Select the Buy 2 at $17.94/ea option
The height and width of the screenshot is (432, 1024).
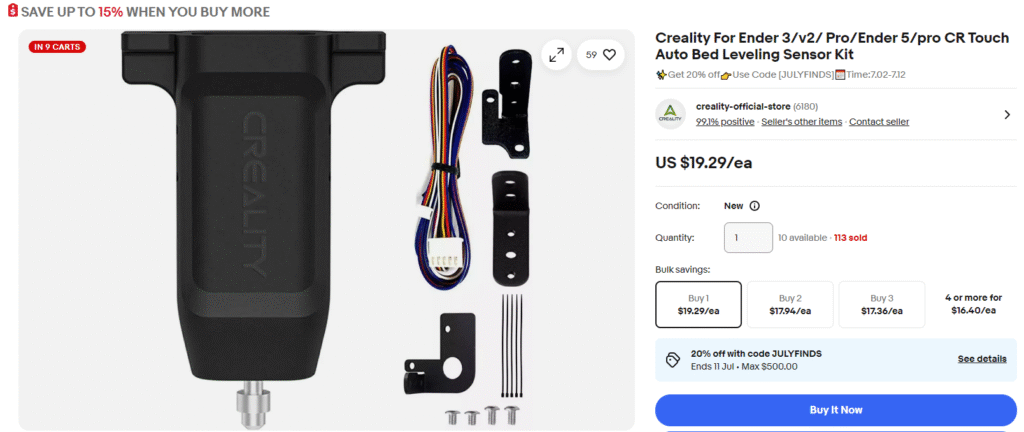[x=790, y=304]
